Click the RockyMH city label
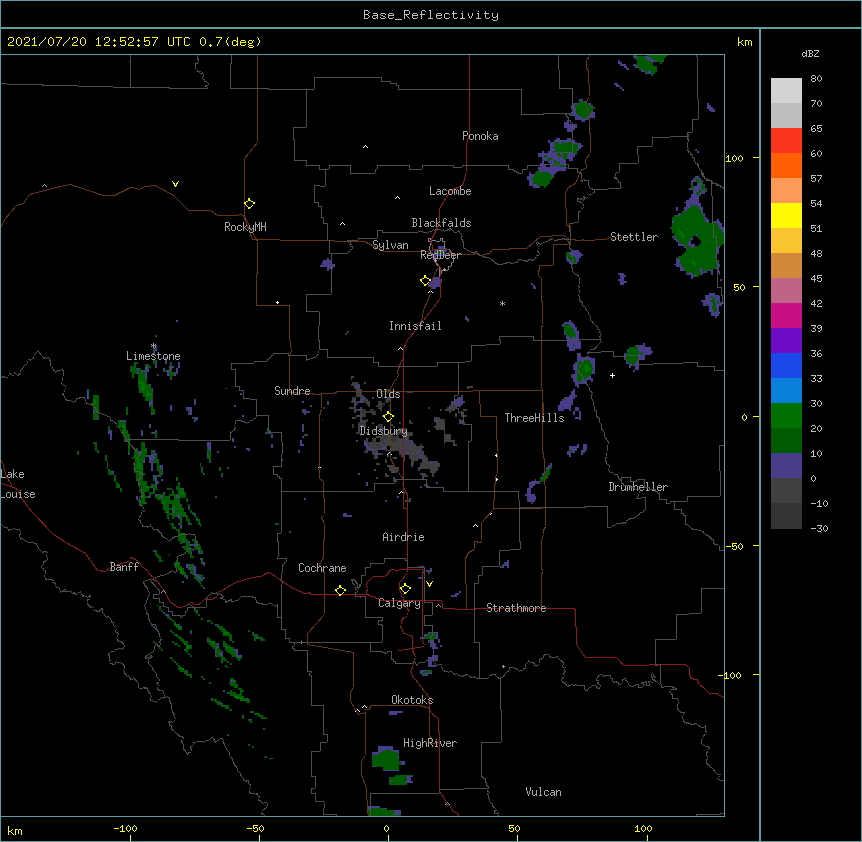The width and height of the screenshot is (862, 842). point(245,227)
